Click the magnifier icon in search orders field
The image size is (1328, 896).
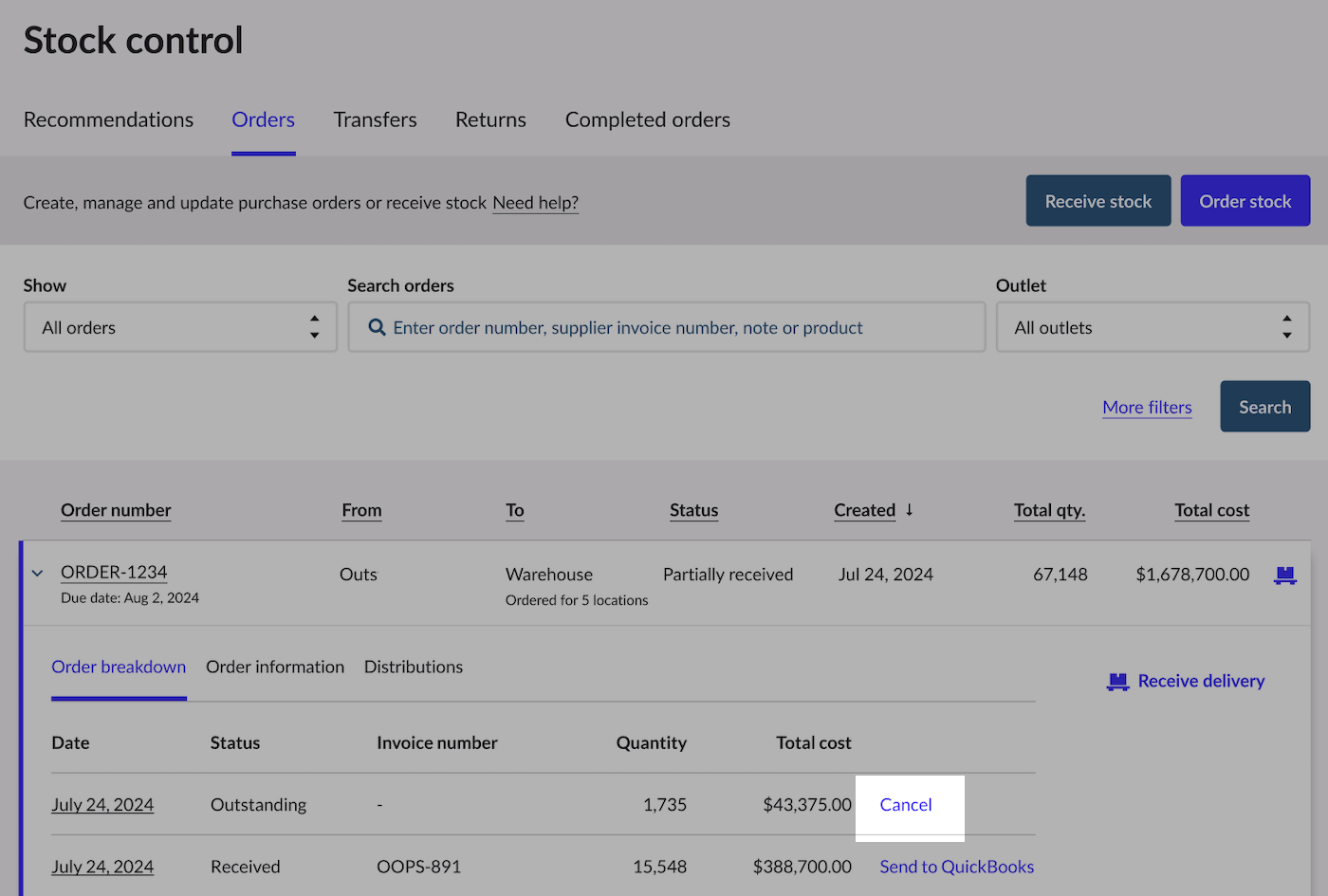[x=377, y=327]
